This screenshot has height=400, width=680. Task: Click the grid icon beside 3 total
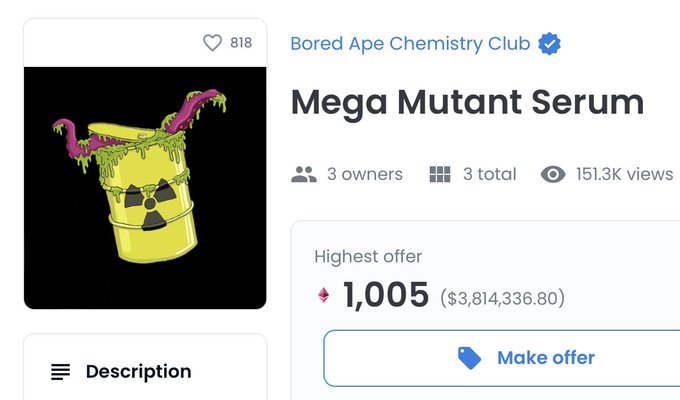tap(440, 174)
